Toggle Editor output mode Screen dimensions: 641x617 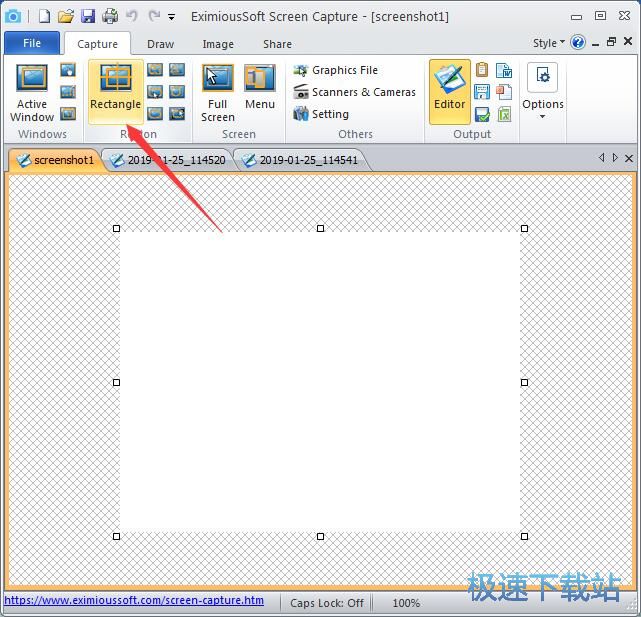tap(450, 92)
